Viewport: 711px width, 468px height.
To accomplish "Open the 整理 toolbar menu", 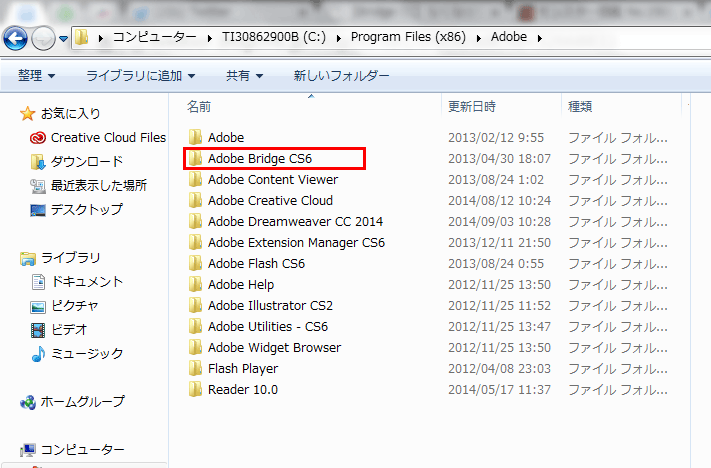I will (36, 75).
